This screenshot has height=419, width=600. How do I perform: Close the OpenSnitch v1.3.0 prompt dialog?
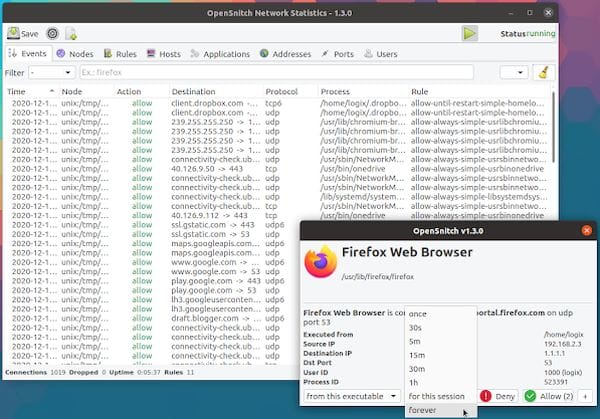click(586, 230)
